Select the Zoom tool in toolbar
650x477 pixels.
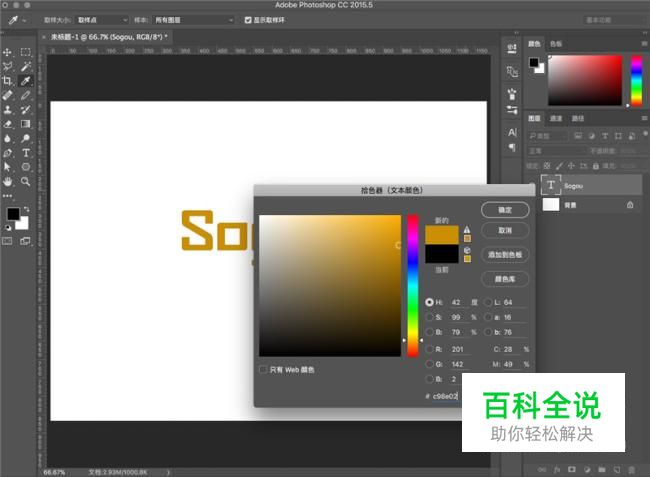click(x=25, y=181)
